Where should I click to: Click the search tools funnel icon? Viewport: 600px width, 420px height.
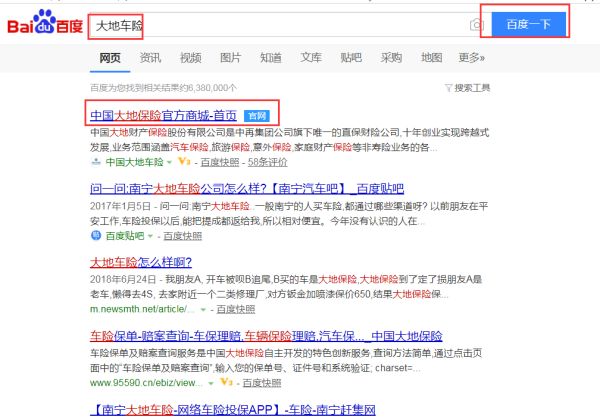pyautogui.click(x=449, y=88)
